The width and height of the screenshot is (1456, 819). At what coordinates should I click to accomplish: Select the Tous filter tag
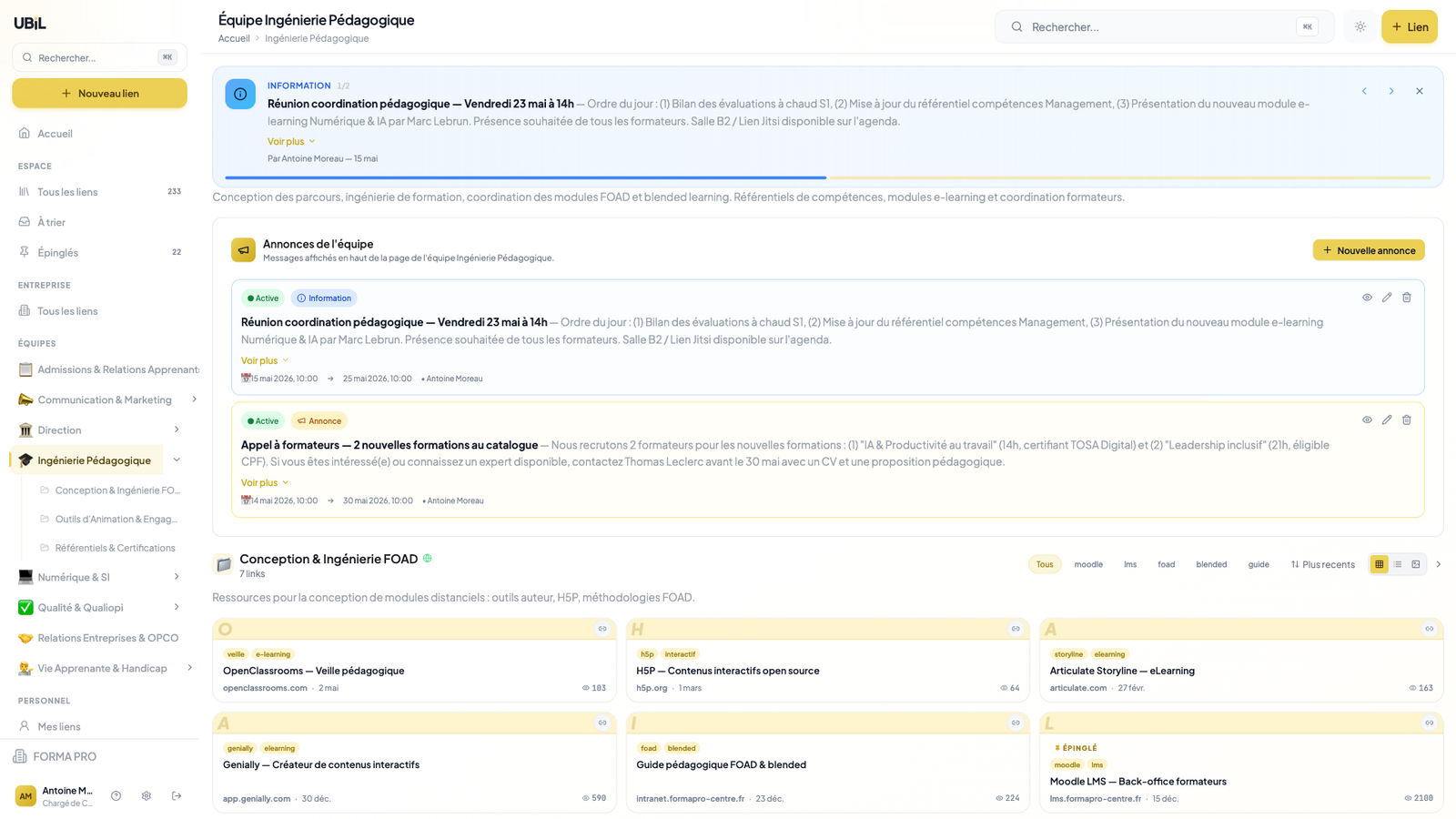click(x=1045, y=564)
